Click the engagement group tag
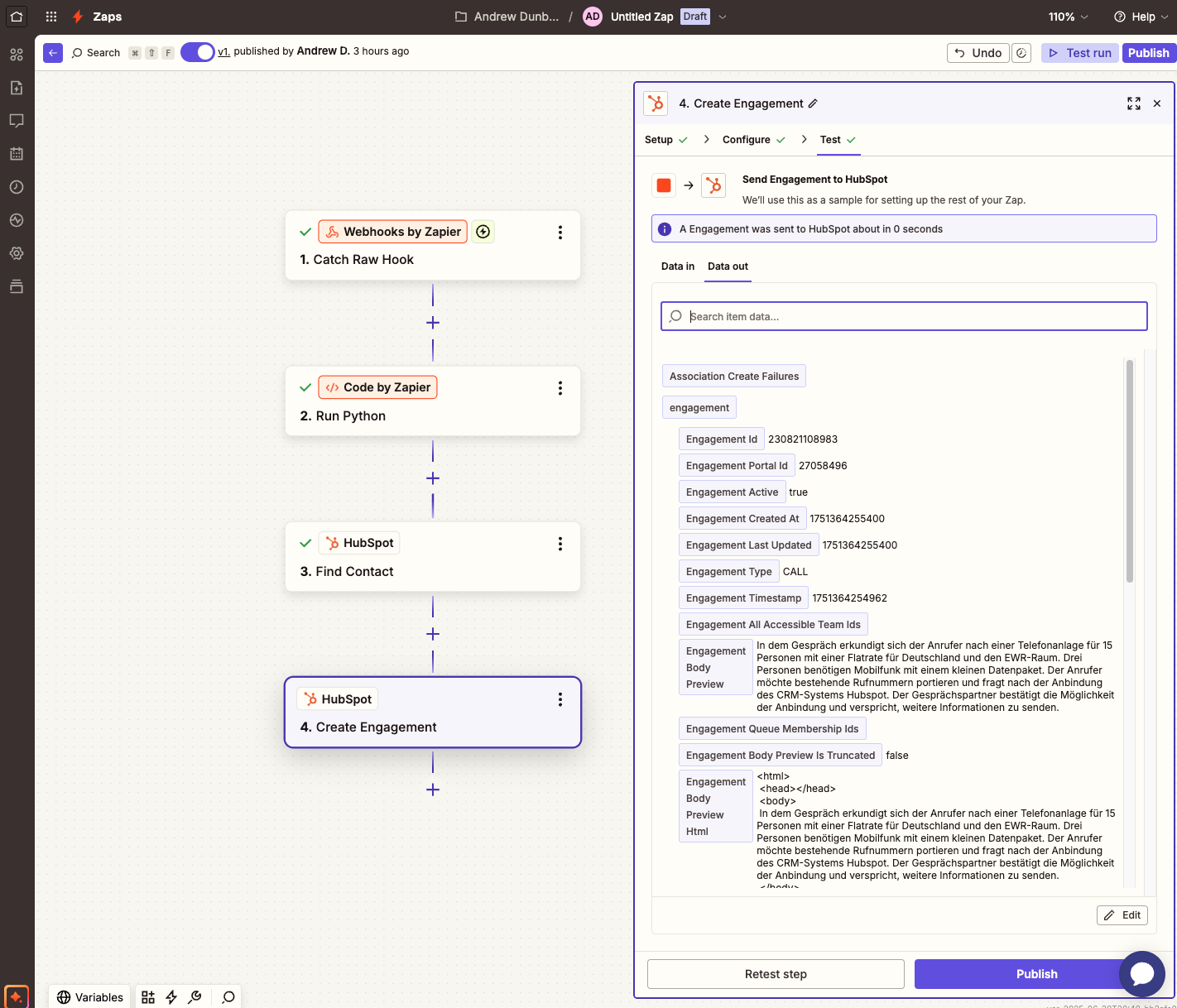This screenshot has height=1008, width=1177. (x=699, y=408)
